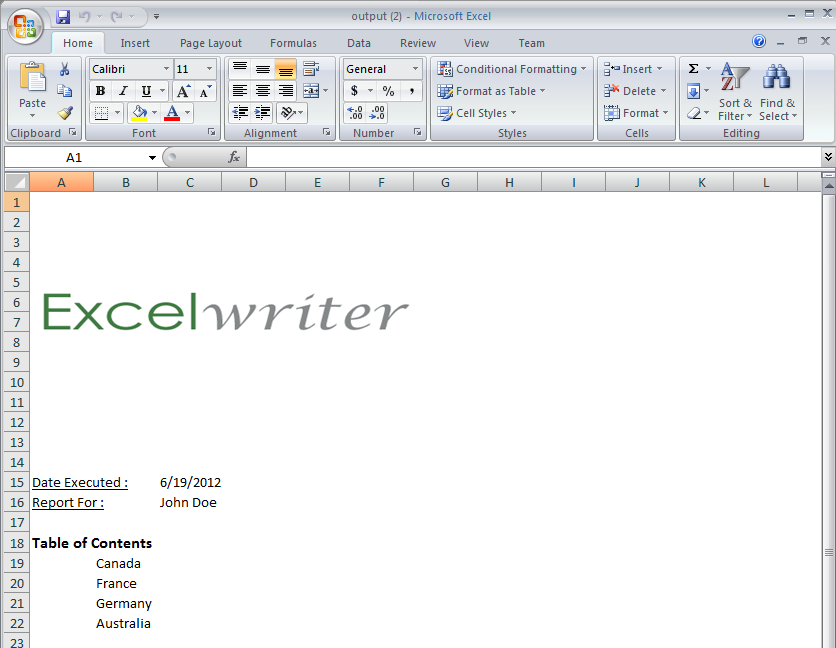
Task: Select center text alignment
Action: tap(262, 90)
